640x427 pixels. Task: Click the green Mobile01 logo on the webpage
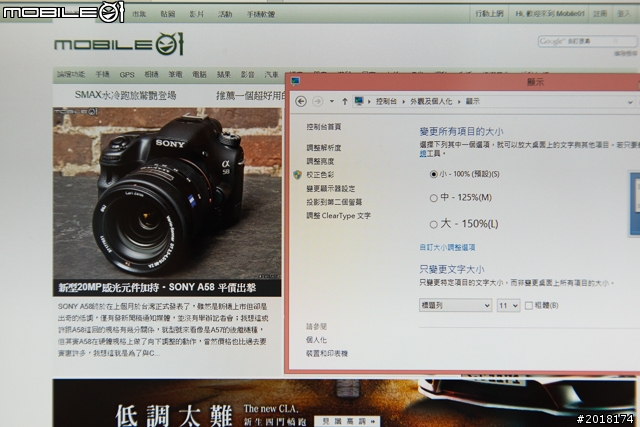[x=119, y=44]
